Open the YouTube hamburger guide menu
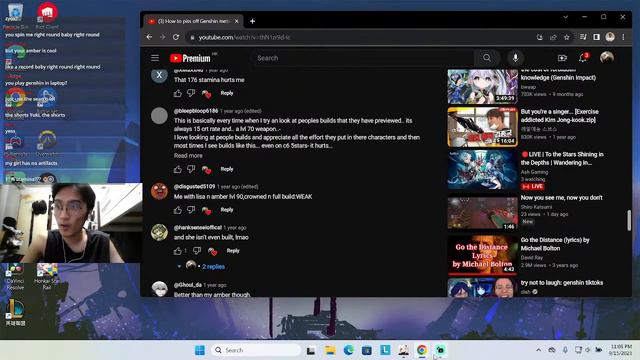640x360 pixels. (x=155, y=58)
